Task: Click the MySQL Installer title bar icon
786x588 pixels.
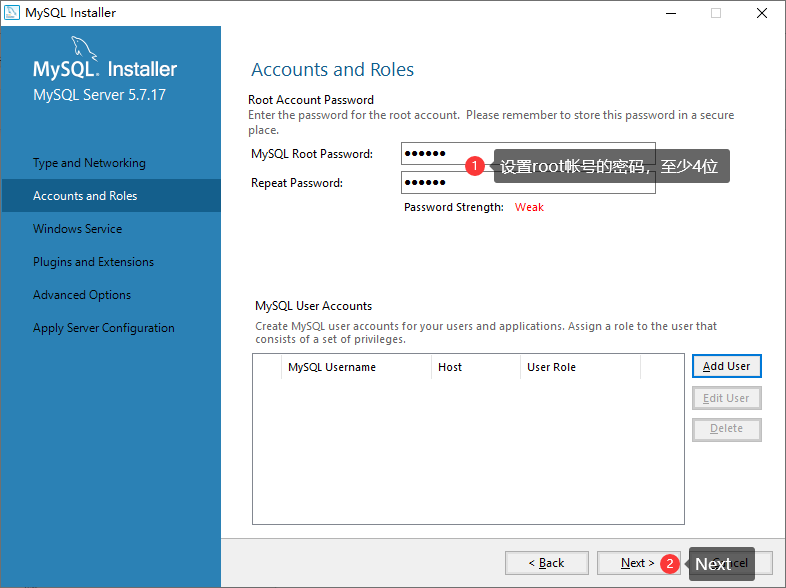Action: click(x=12, y=13)
